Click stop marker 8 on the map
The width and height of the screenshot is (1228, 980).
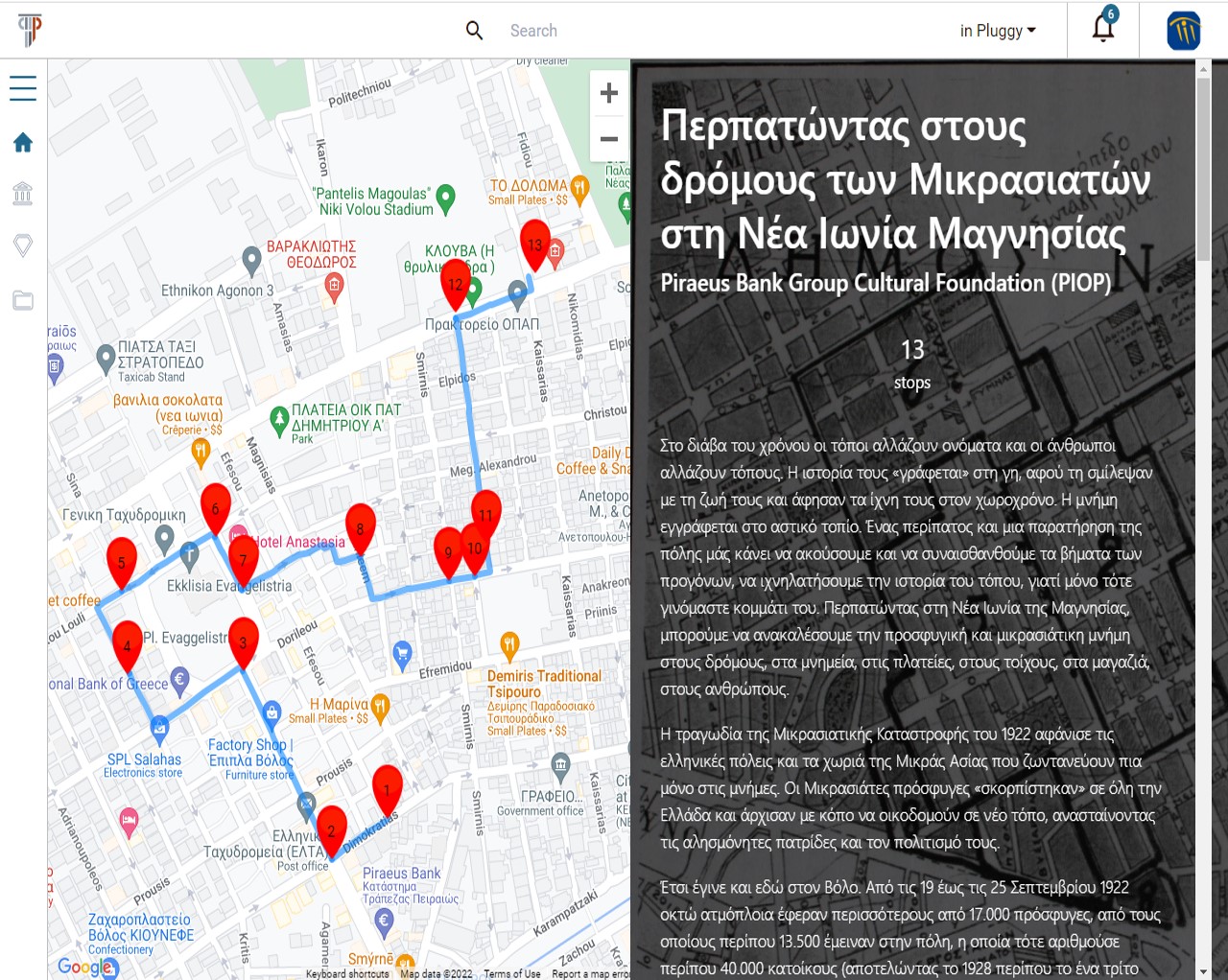360,527
